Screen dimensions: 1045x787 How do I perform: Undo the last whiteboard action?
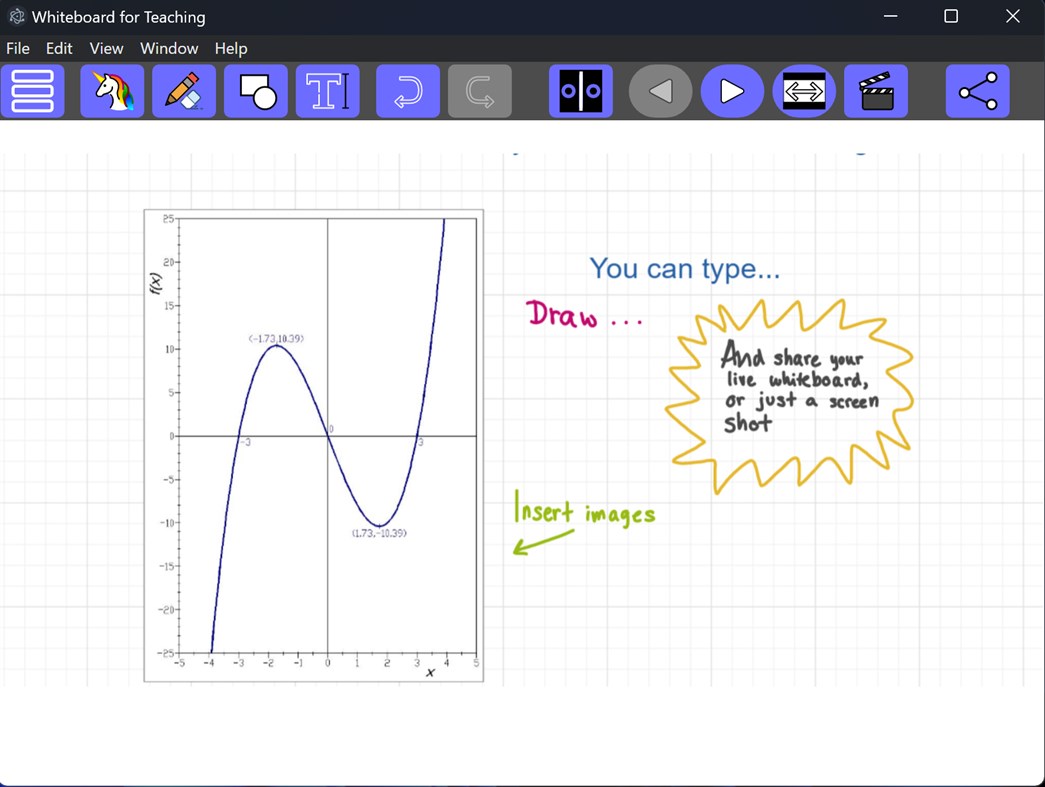(x=408, y=90)
